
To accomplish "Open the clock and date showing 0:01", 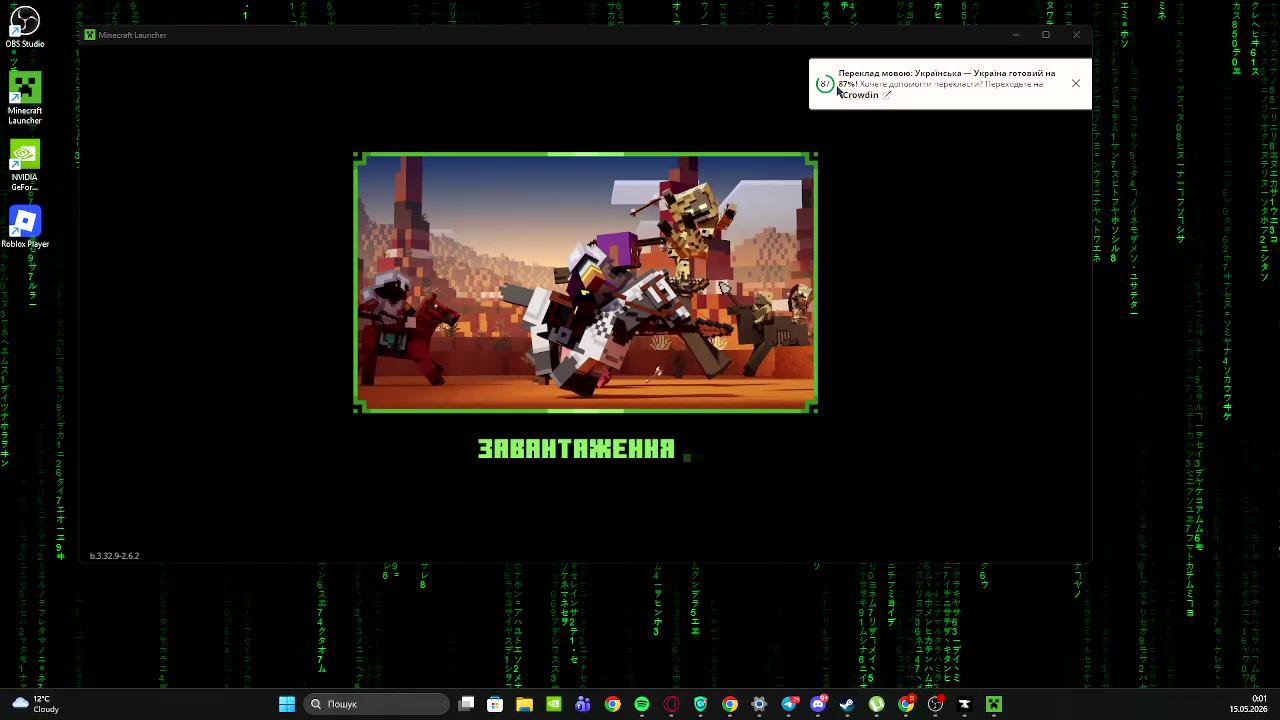I will [x=1248, y=704].
